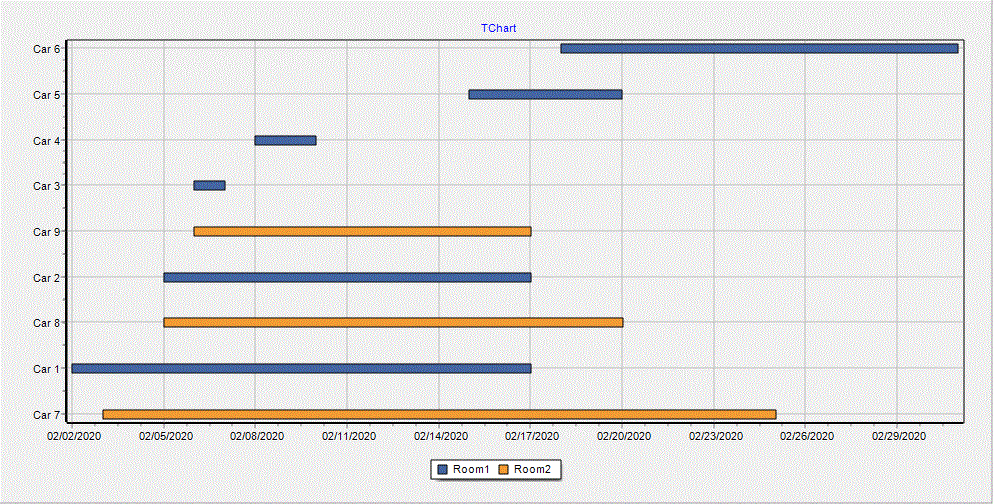Screen dimensions: 993x504
Task: Click the 02/05/2020 date label
Action: 165,436
